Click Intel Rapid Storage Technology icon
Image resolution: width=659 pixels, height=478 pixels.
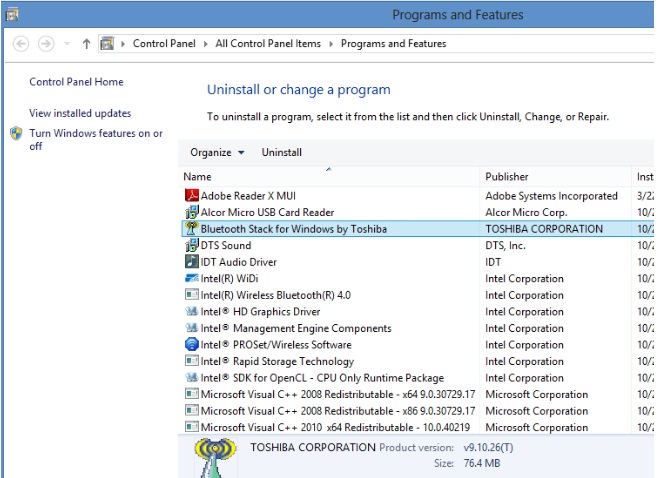[192, 361]
